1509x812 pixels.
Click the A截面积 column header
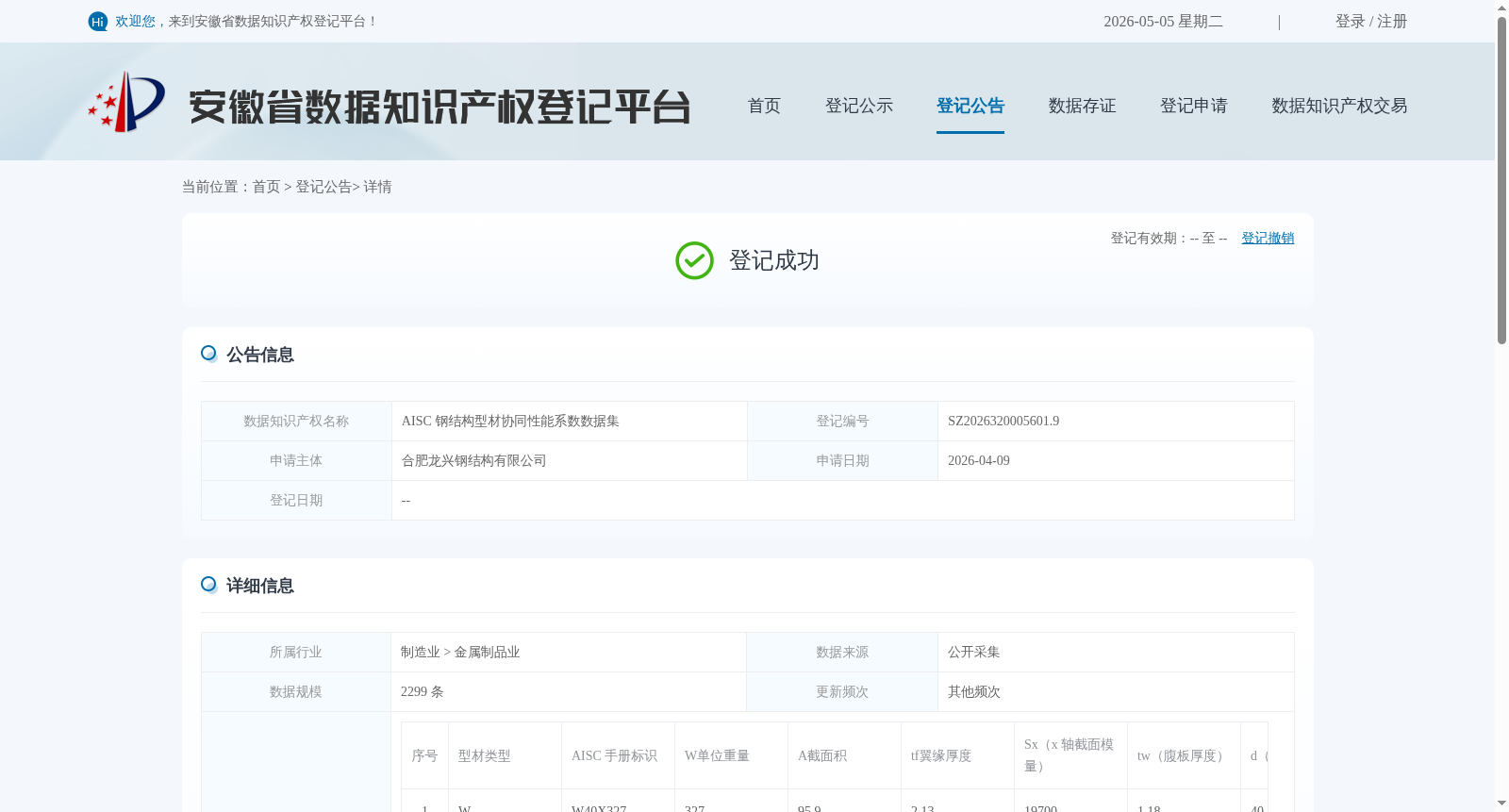tap(844, 755)
